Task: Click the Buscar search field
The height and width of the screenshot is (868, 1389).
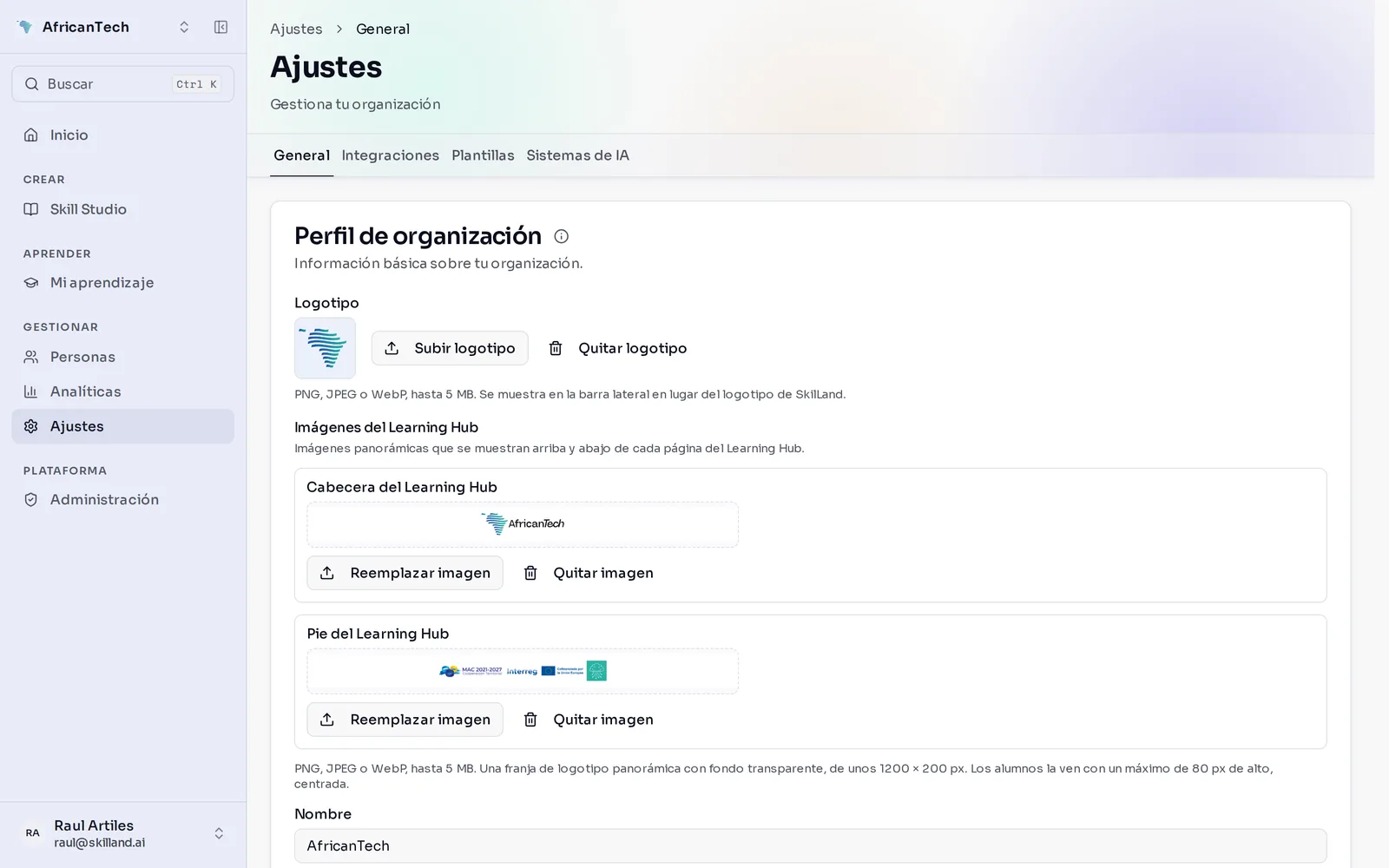Action: click(x=122, y=84)
